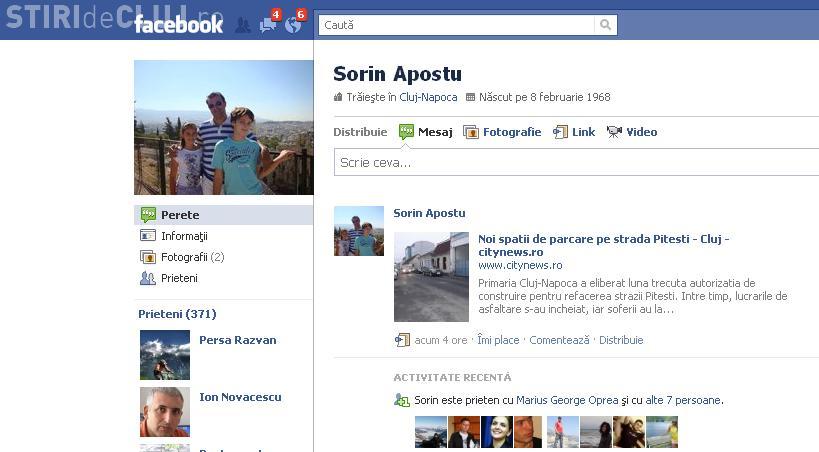
Task: Open the messages notification icon
Action: pyautogui.click(x=268, y=25)
